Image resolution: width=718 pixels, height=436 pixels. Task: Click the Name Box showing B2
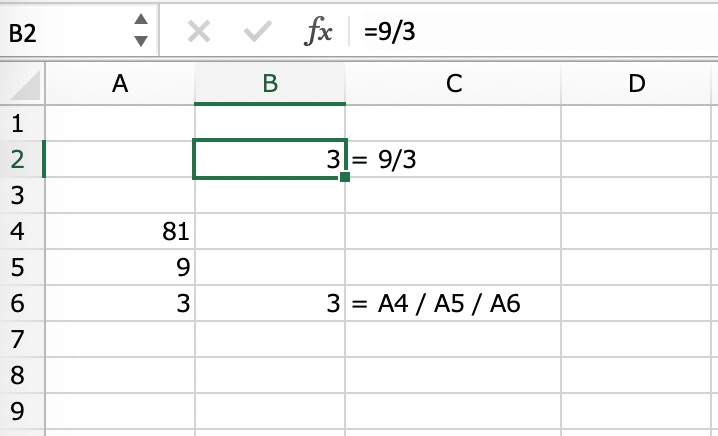pos(60,32)
